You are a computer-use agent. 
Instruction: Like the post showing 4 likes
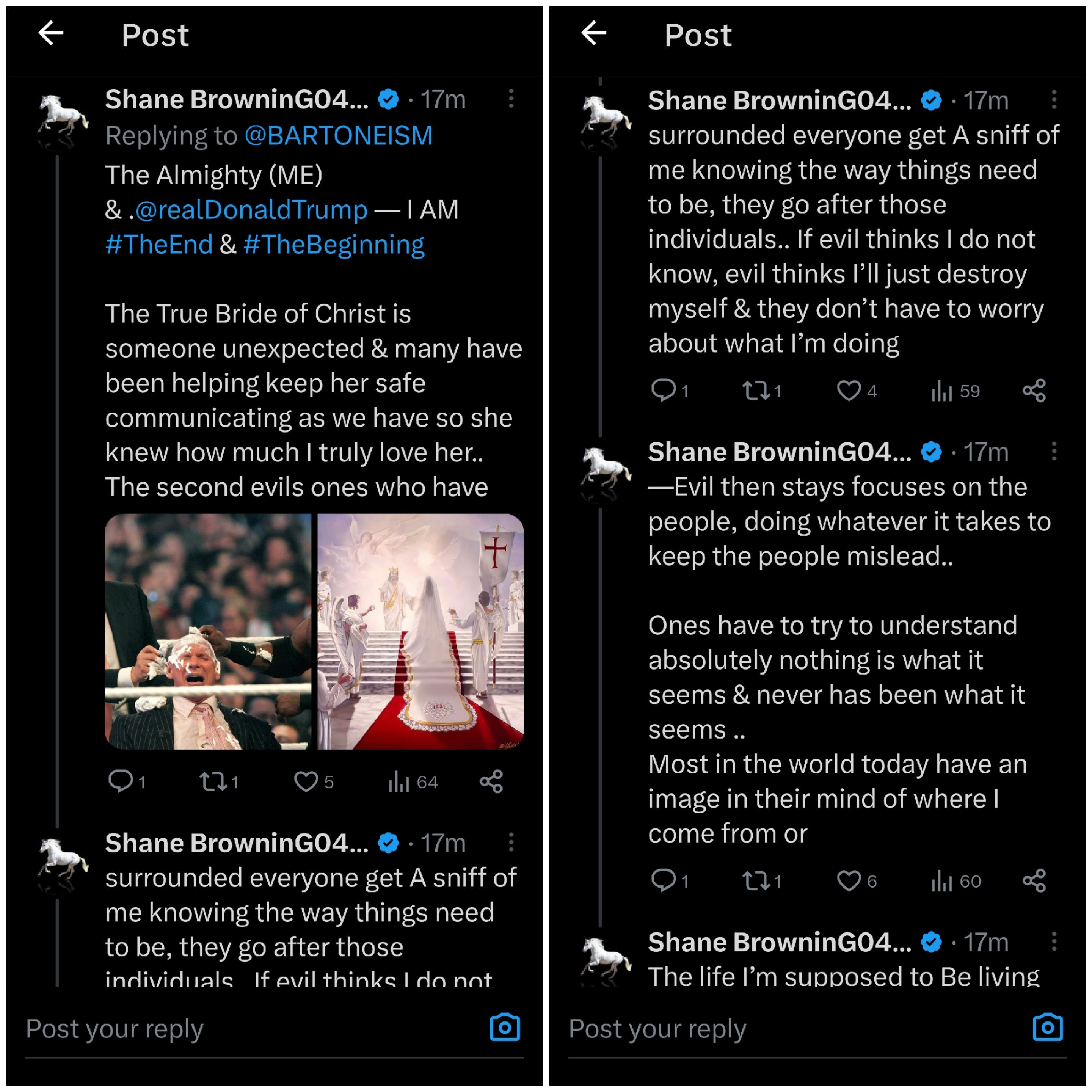[849, 391]
